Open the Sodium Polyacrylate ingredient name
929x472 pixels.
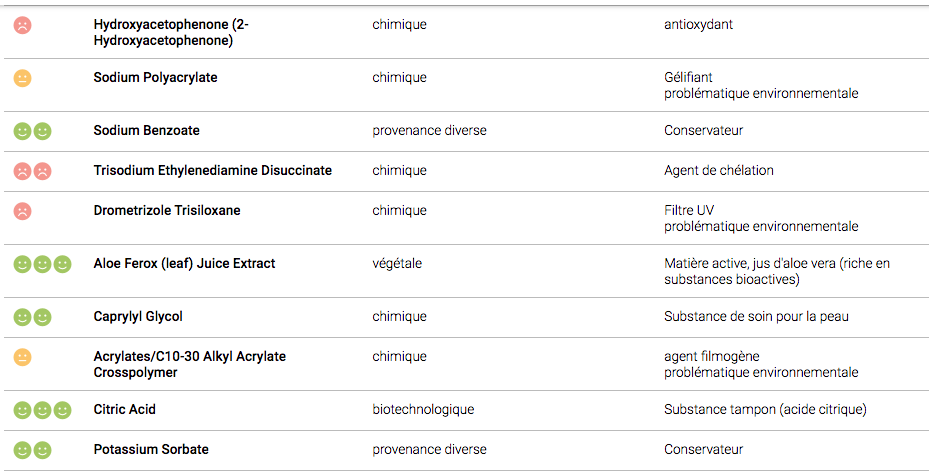click(155, 78)
